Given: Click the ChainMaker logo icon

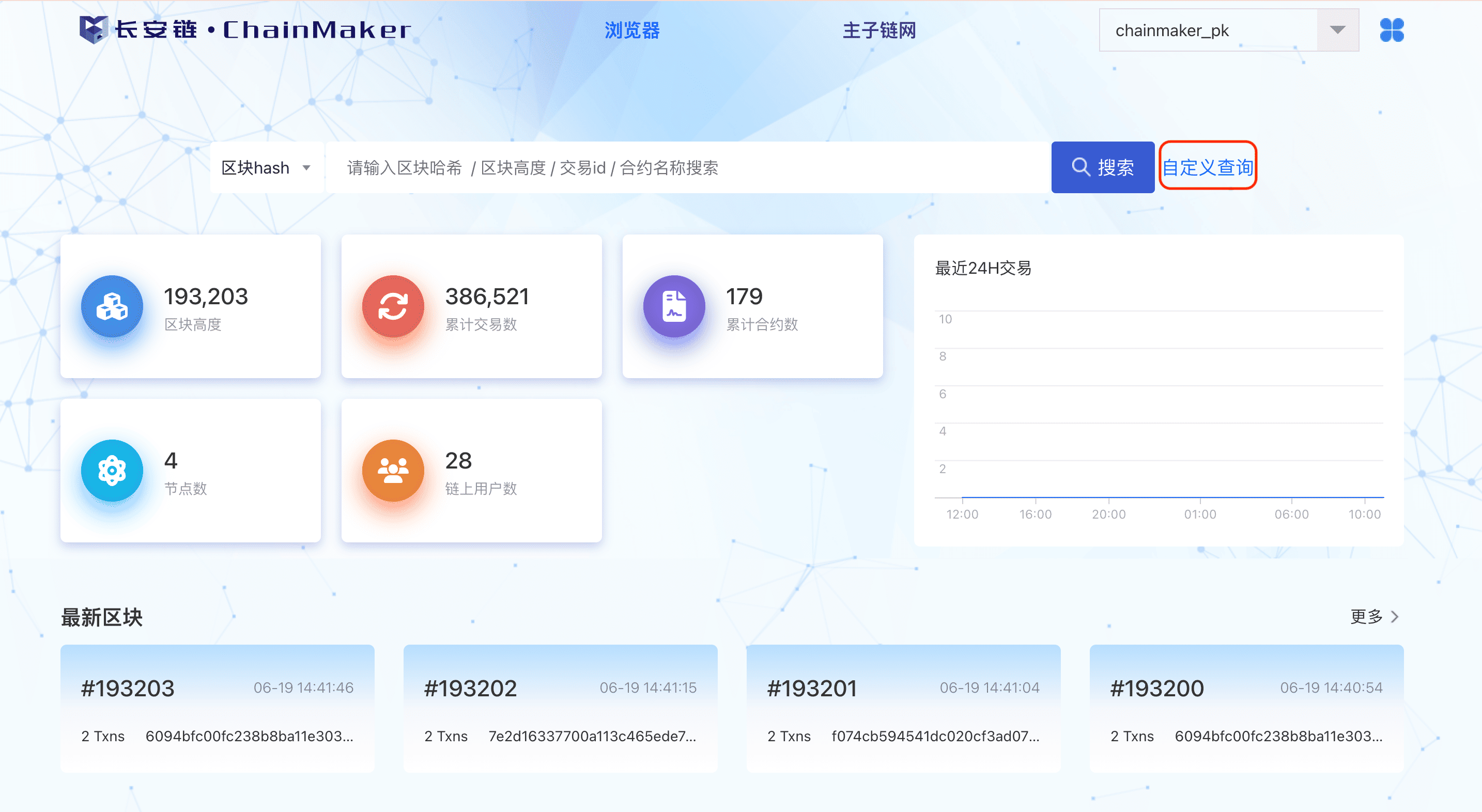Looking at the screenshot, I should point(93,29).
